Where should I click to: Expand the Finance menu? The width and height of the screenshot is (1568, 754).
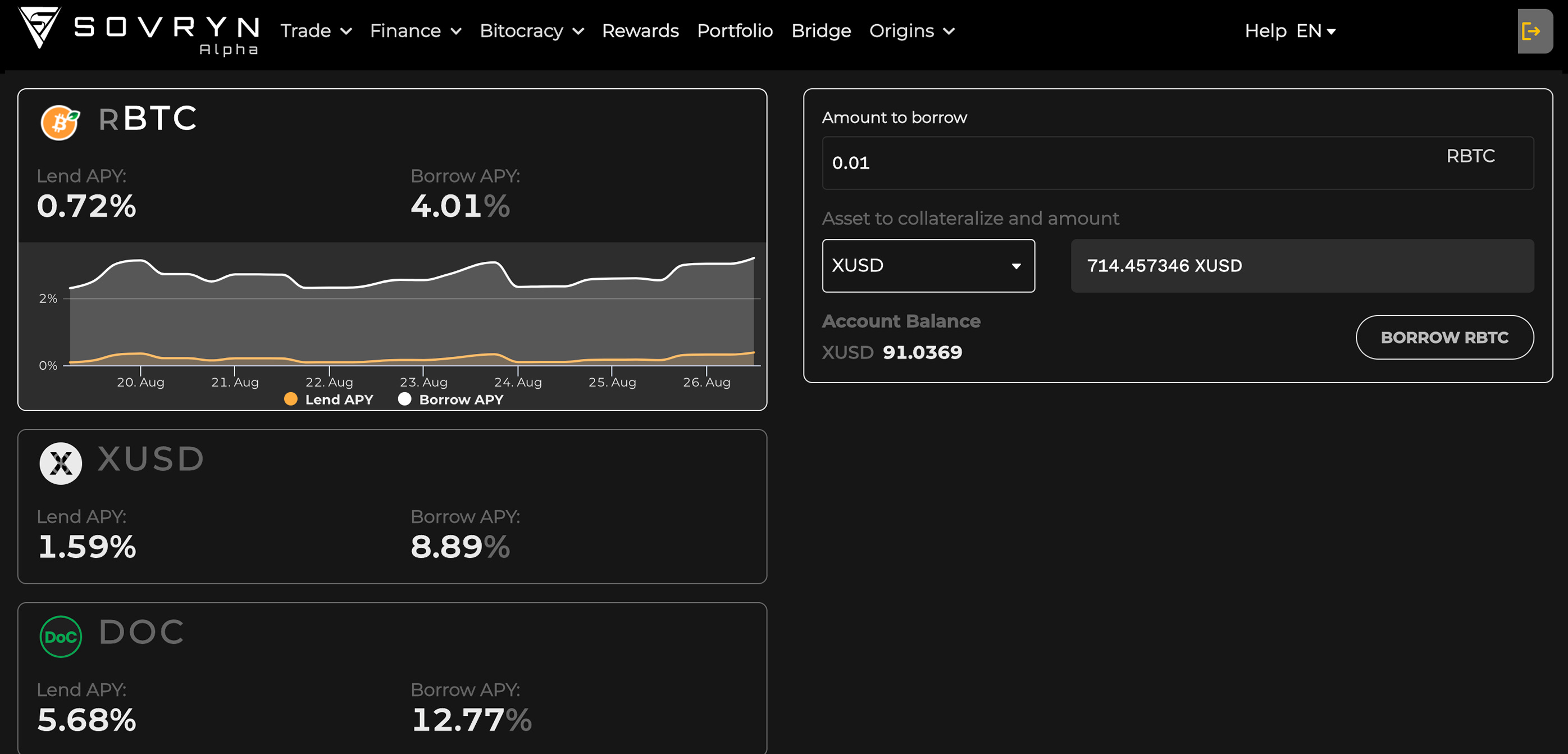tap(416, 30)
